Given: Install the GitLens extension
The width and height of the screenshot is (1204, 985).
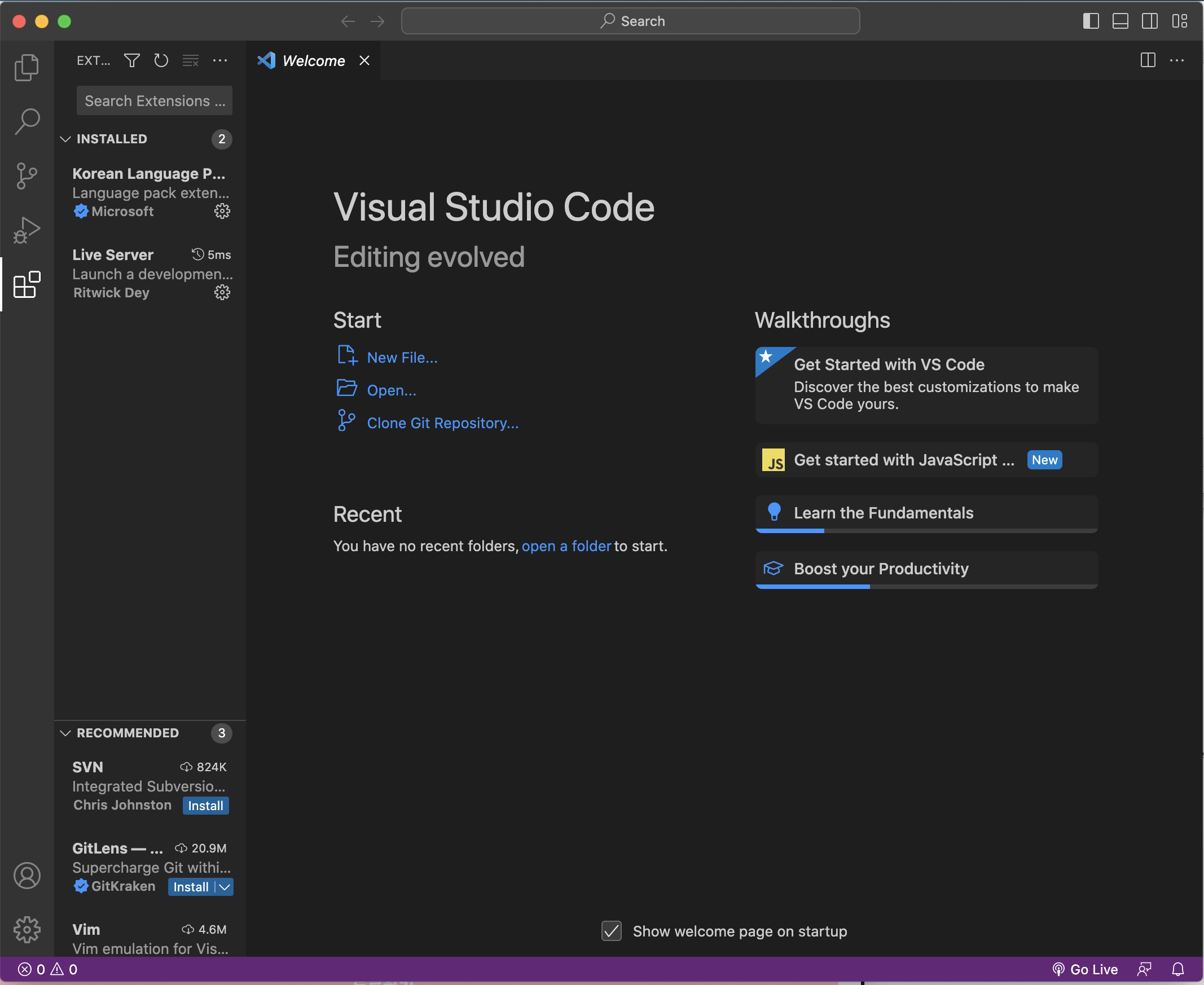Looking at the screenshot, I should (191, 887).
